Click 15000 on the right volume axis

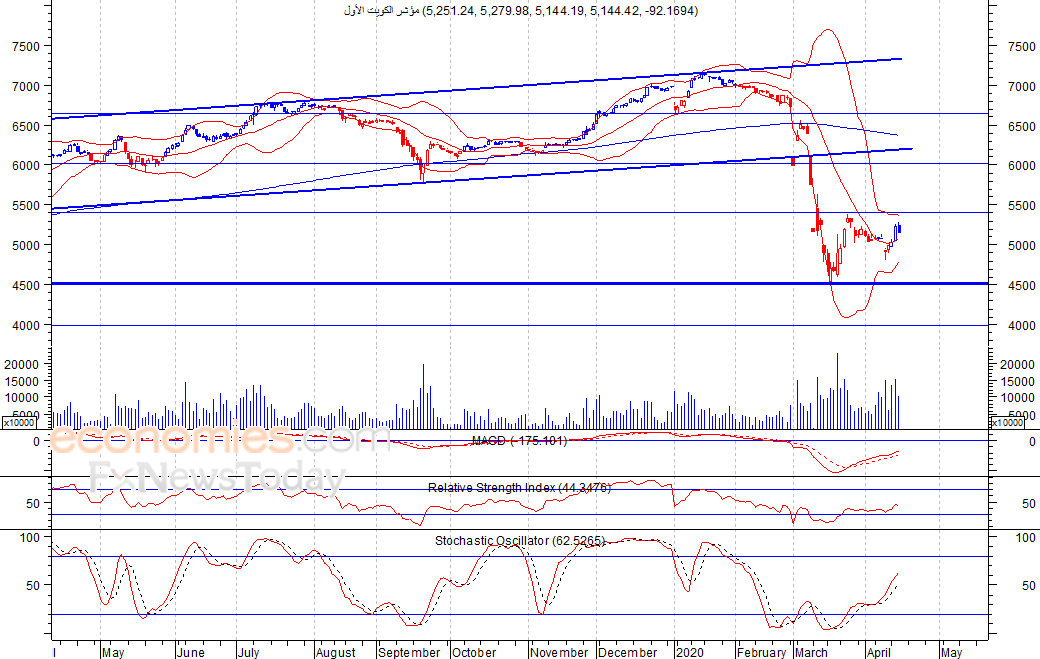point(1017,381)
